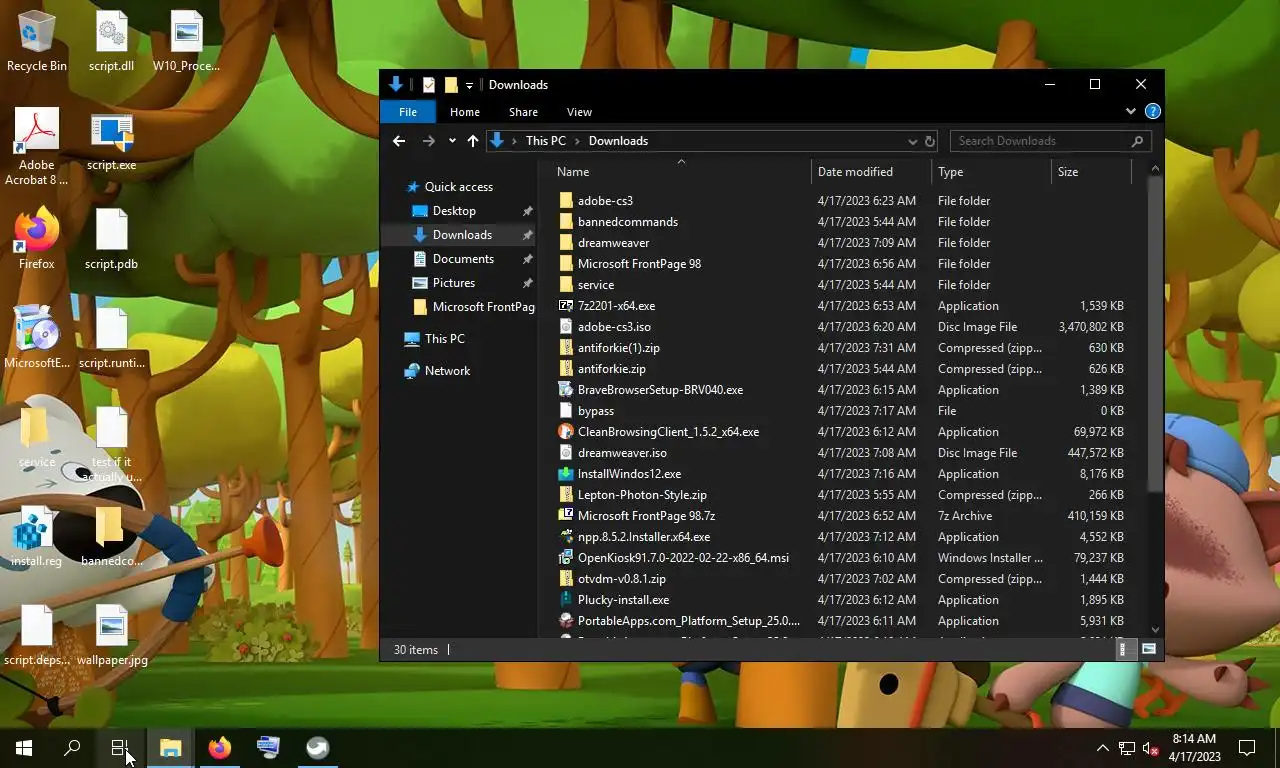Open Customize Quick Access Toolbar dropdown

pyautogui.click(x=469, y=86)
